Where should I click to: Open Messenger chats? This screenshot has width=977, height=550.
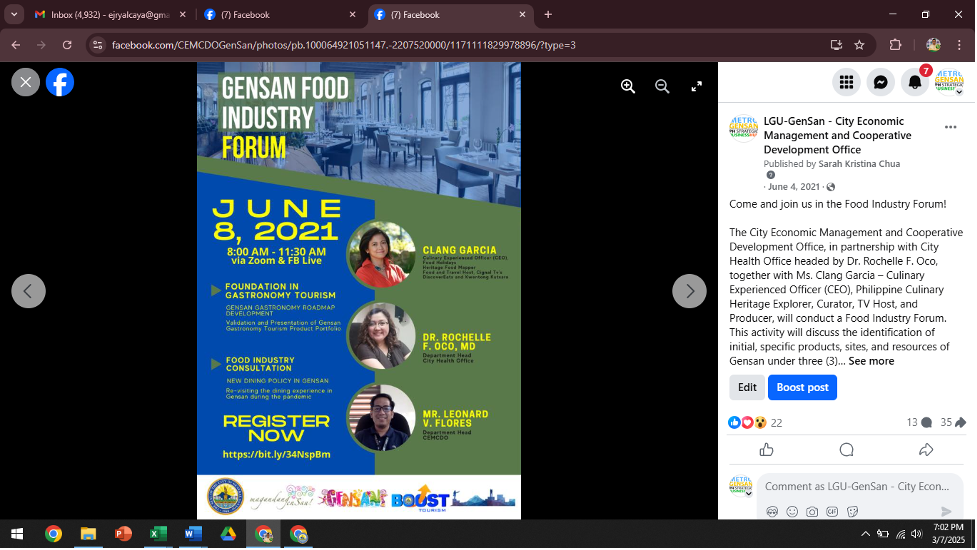tap(880, 83)
